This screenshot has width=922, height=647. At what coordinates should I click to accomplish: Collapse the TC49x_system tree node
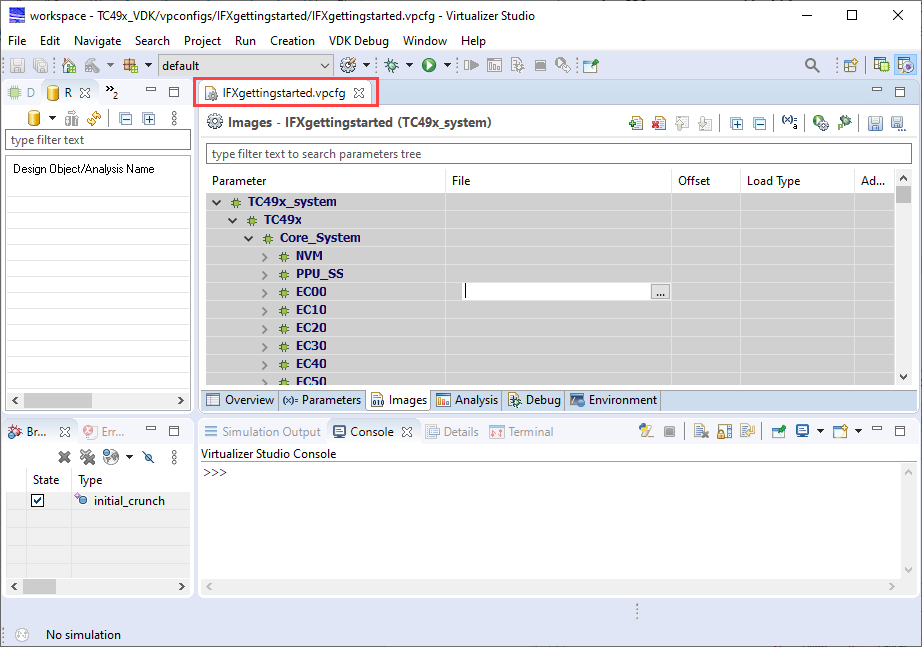coord(217,202)
